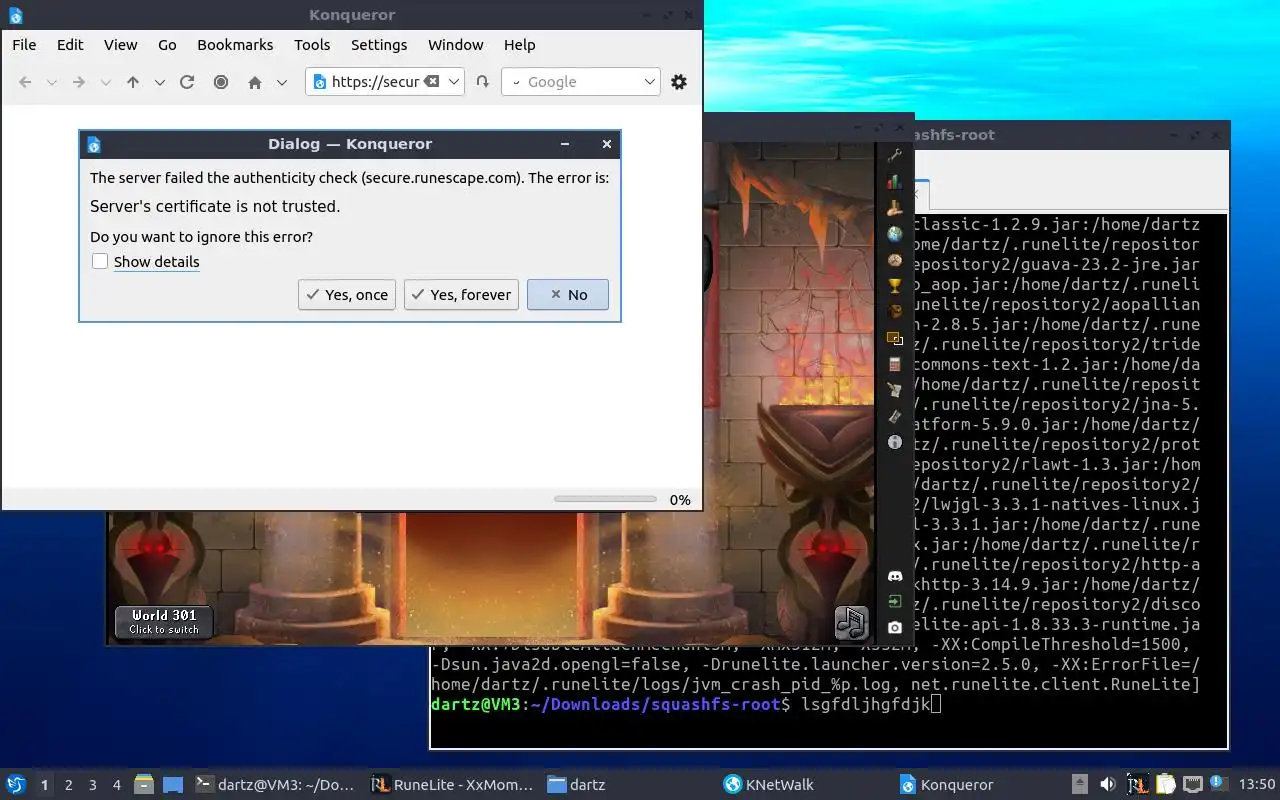Image resolution: width=1280 pixels, height=800 pixels.
Task: Open the clipboard icon in system tray
Action: pos(1165,785)
